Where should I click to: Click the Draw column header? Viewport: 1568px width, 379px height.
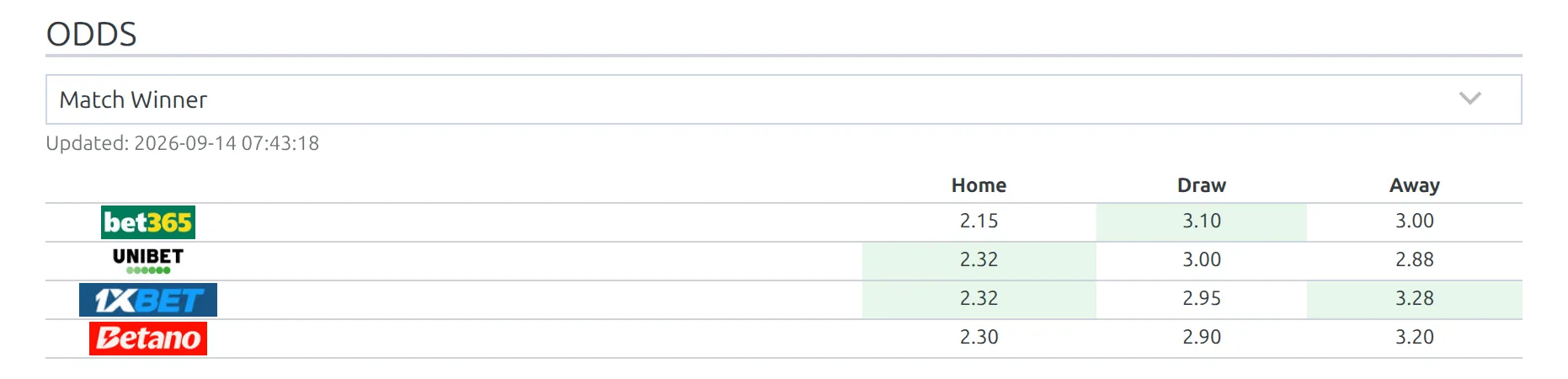(x=1202, y=185)
